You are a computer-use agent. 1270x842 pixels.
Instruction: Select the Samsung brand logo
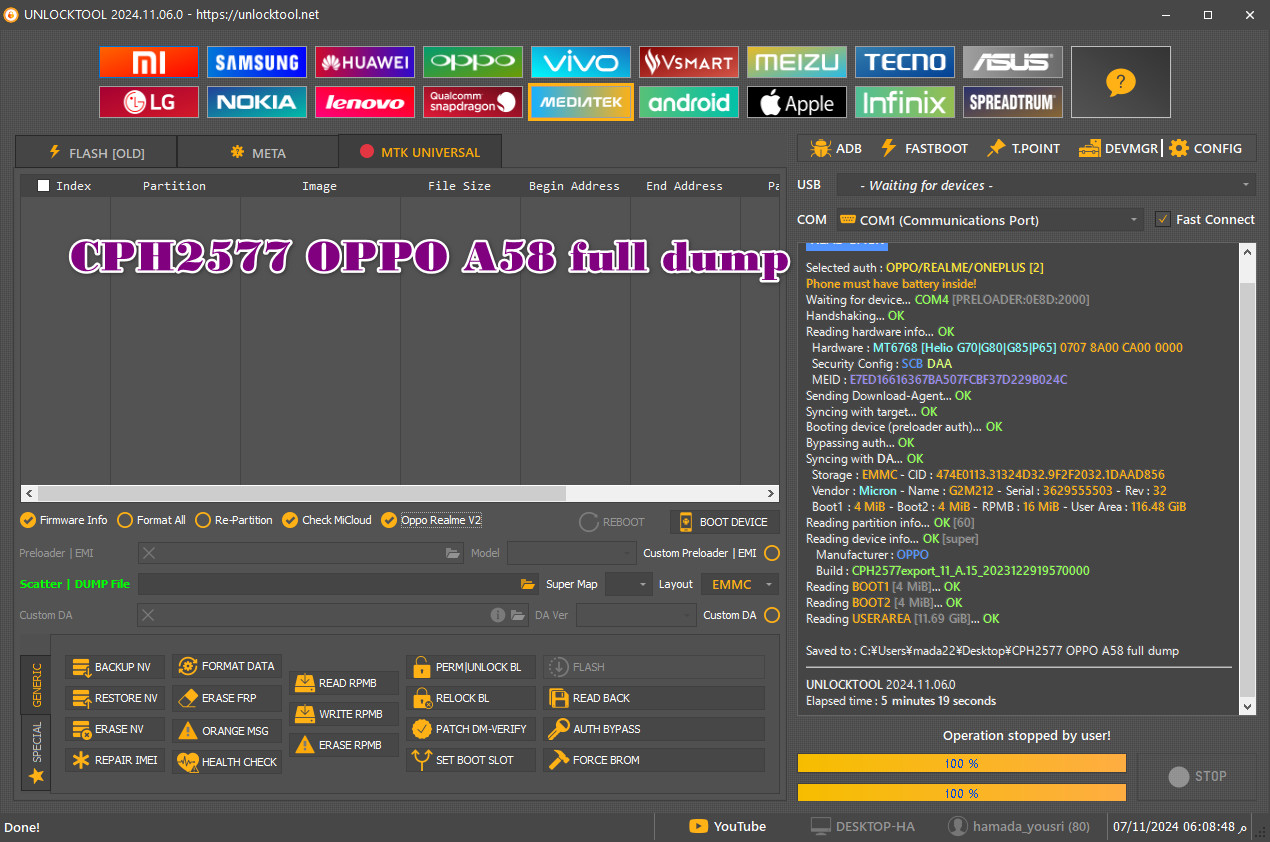click(x=257, y=62)
